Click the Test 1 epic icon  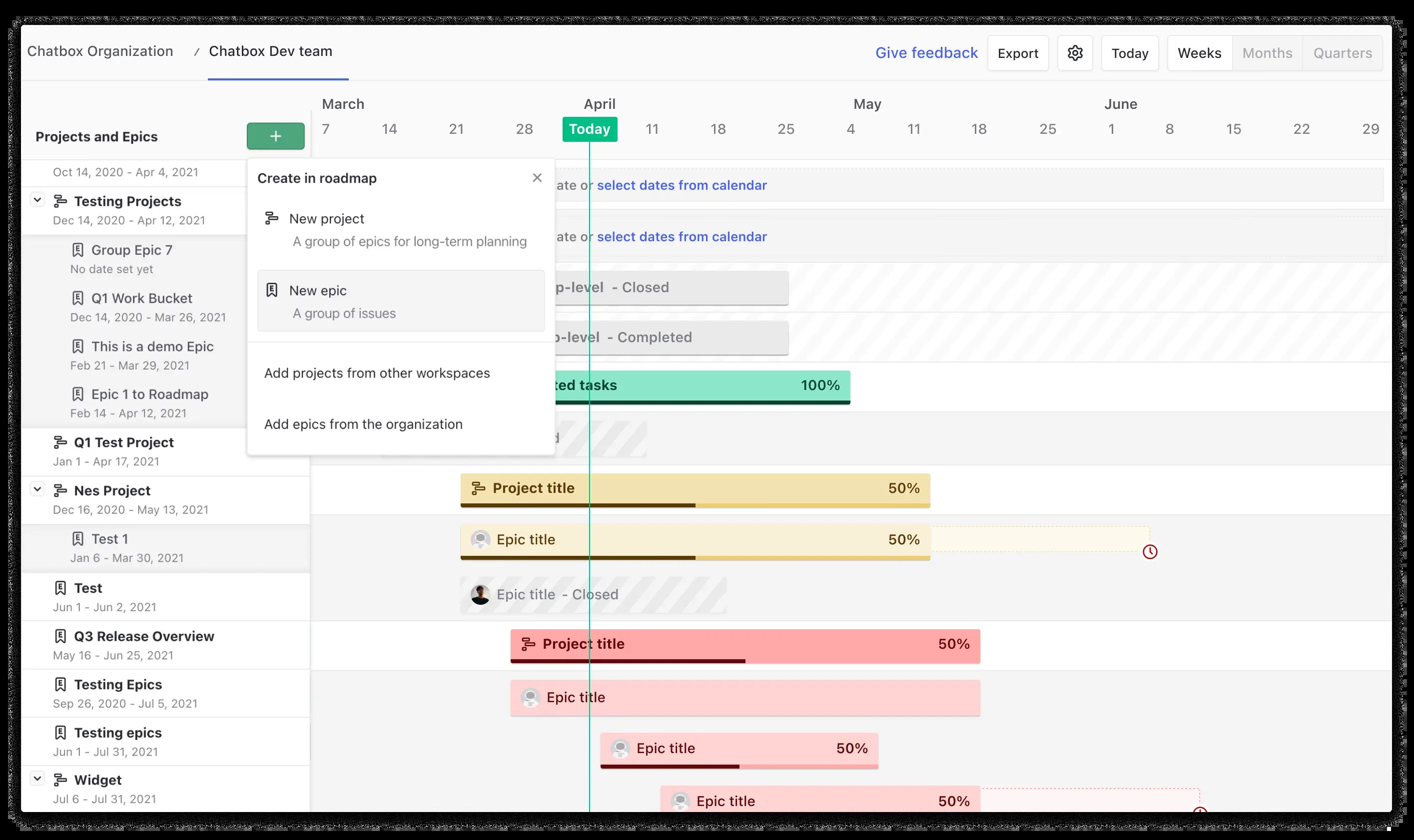pyautogui.click(x=77, y=538)
